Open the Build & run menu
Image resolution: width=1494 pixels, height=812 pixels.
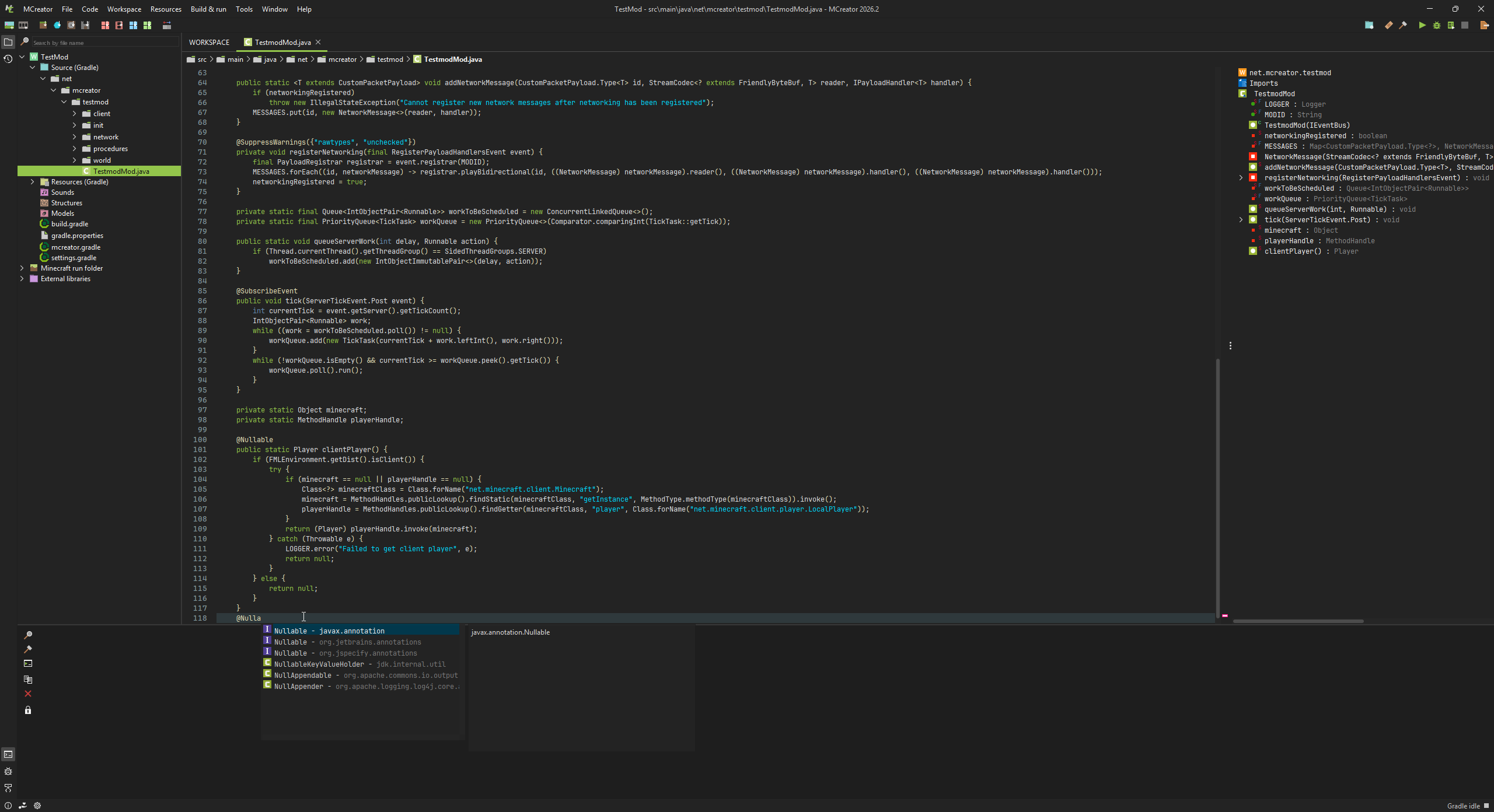[208, 9]
